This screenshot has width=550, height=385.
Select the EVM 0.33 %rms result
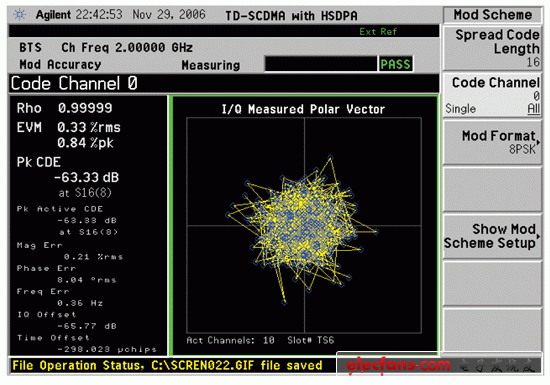[69, 127]
